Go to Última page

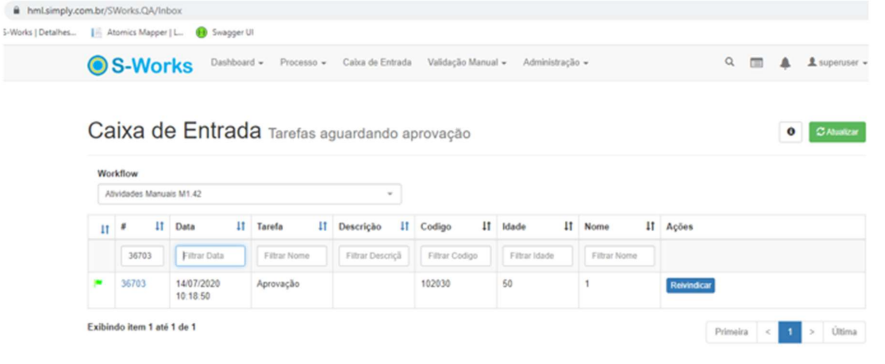[844, 332]
